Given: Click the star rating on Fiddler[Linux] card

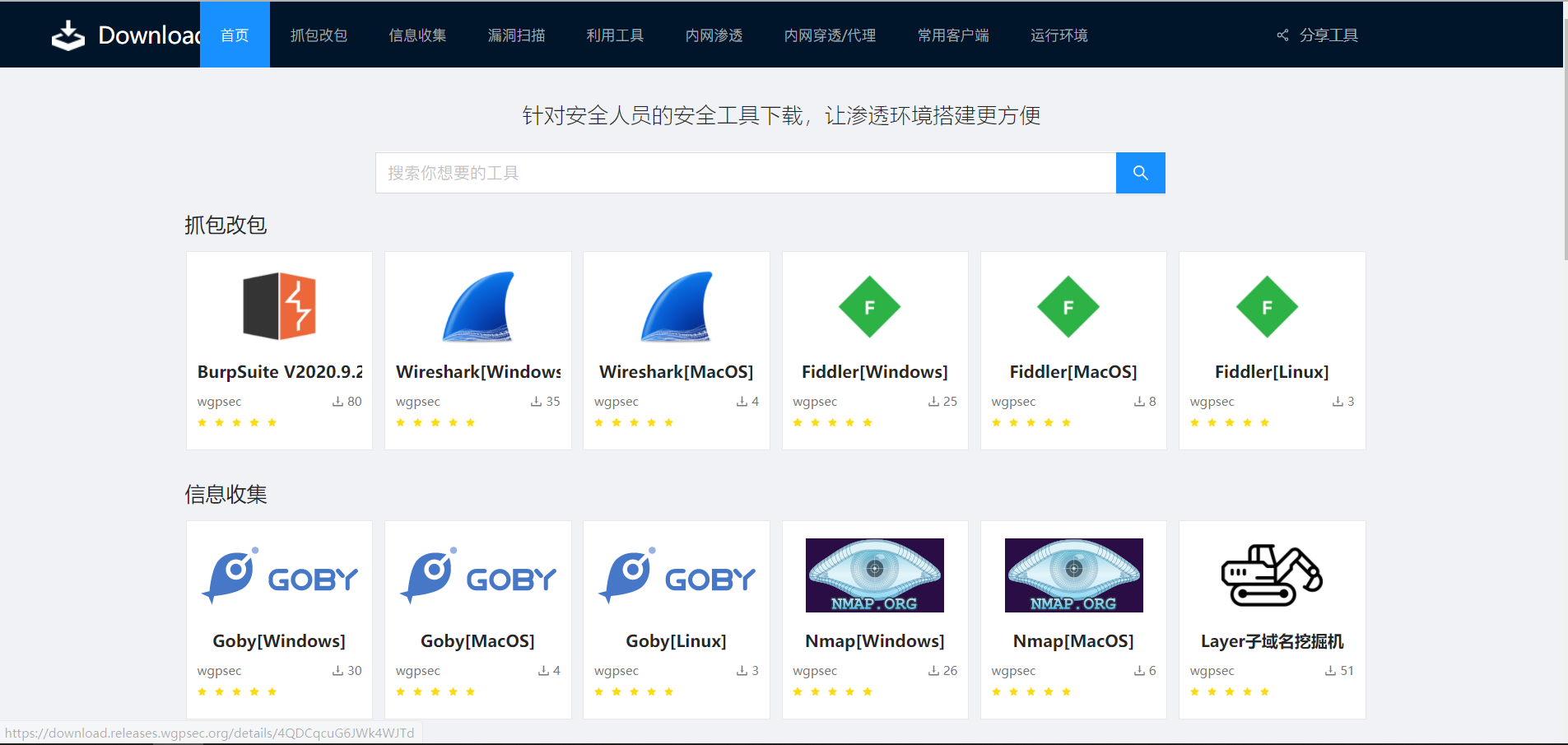Looking at the screenshot, I should click(x=1230, y=423).
